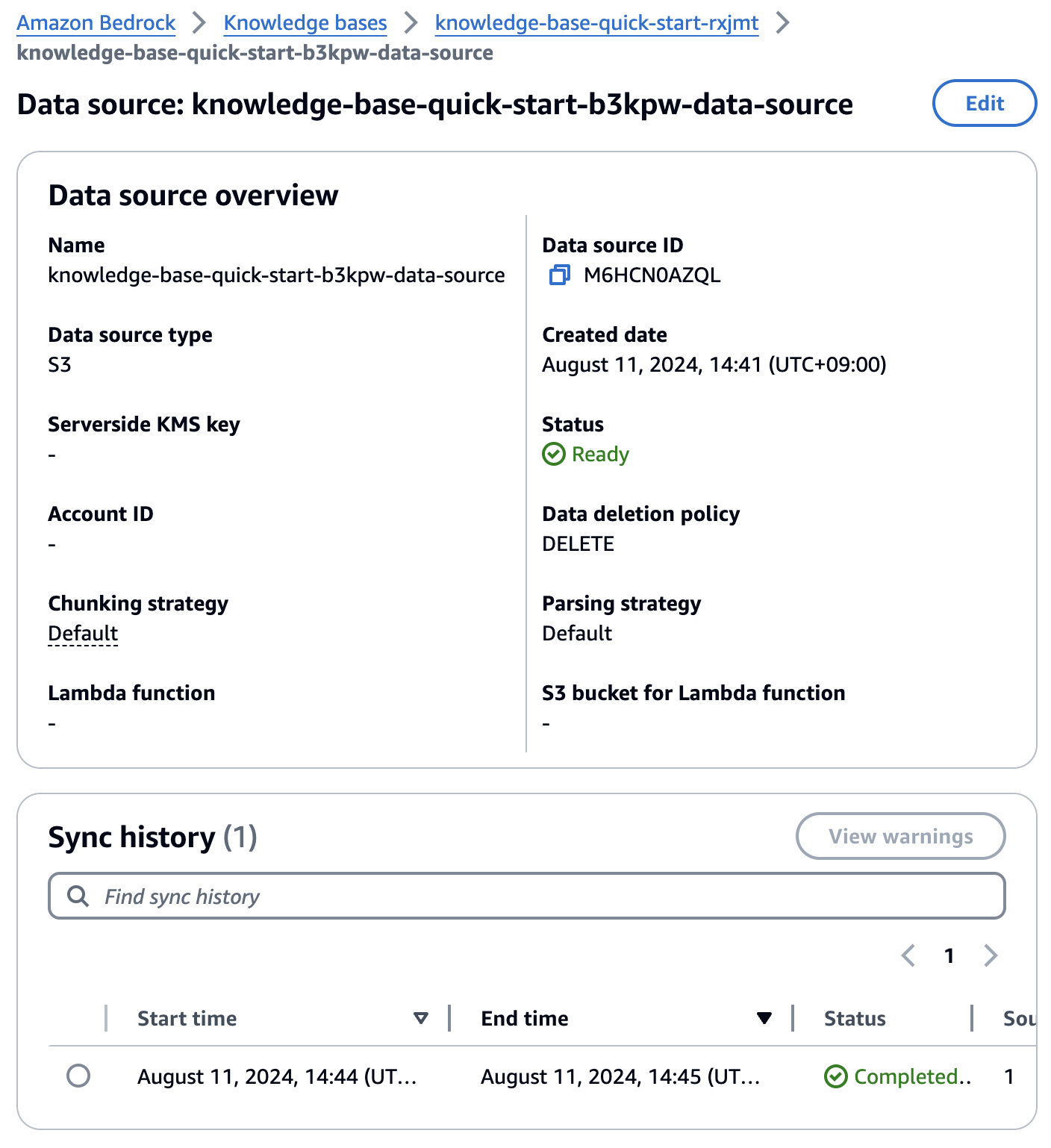
Task: Click the Sync history heading
Action: click(152, 837)
